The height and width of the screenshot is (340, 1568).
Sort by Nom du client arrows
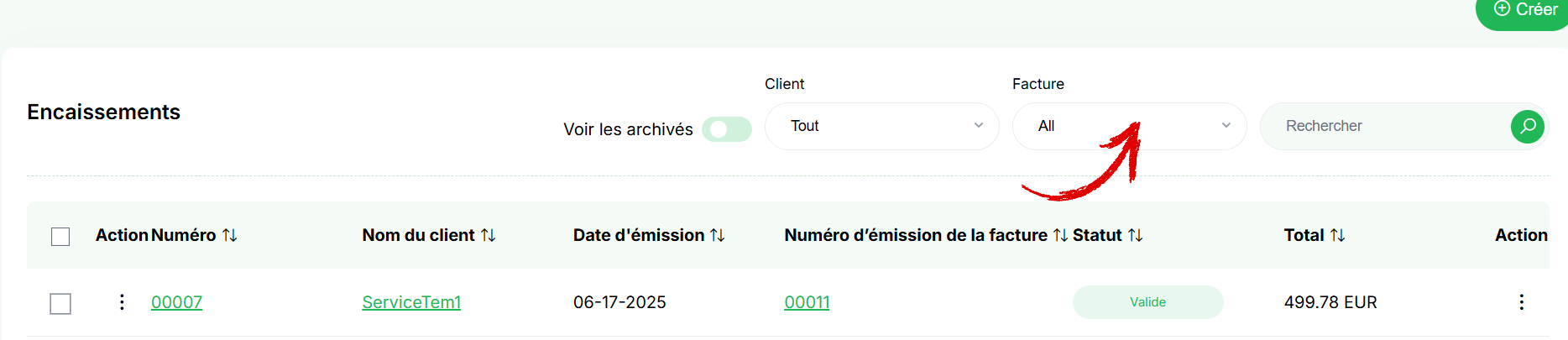pyautogui.click(x=489, y=236)
